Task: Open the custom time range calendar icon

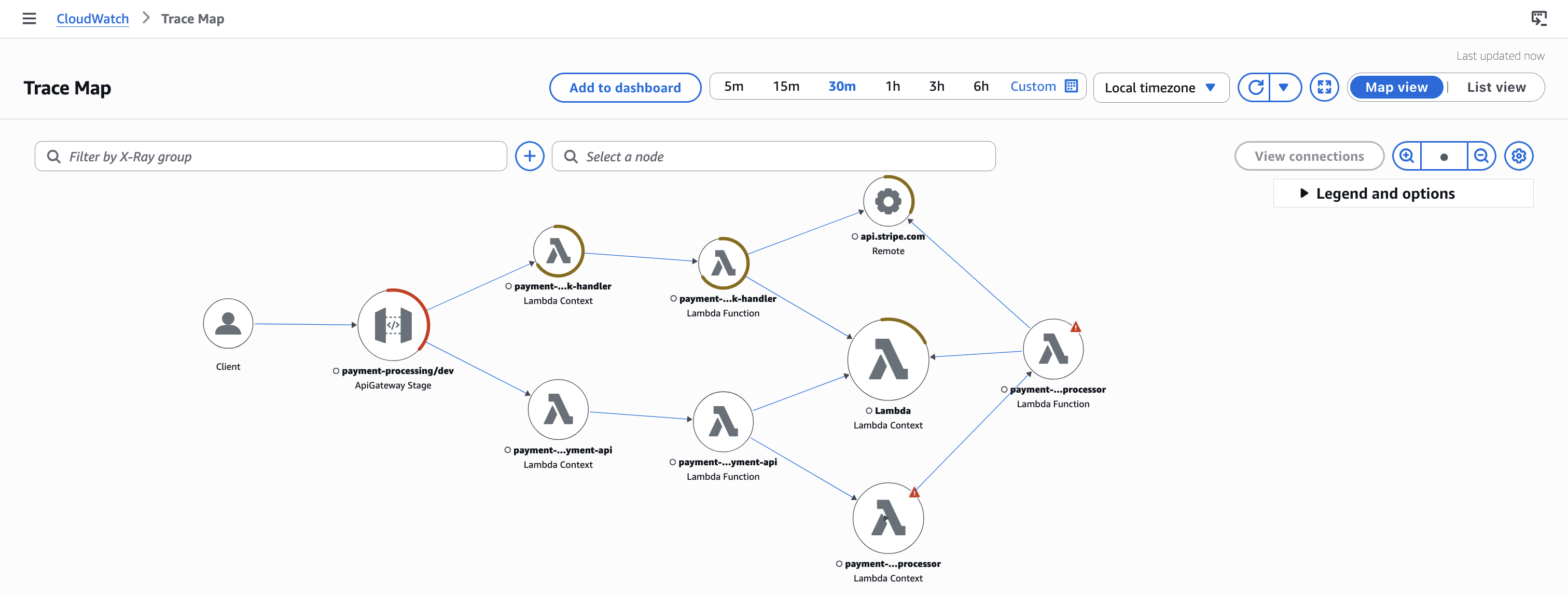Action: click(1071, 86)
